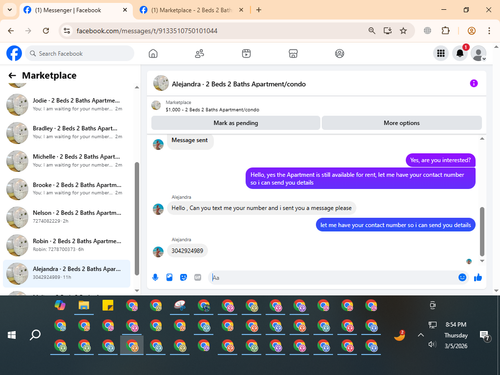Click the 'Yes, are you interested?' message
Screen dimensions: 500x375
point(440,160)
